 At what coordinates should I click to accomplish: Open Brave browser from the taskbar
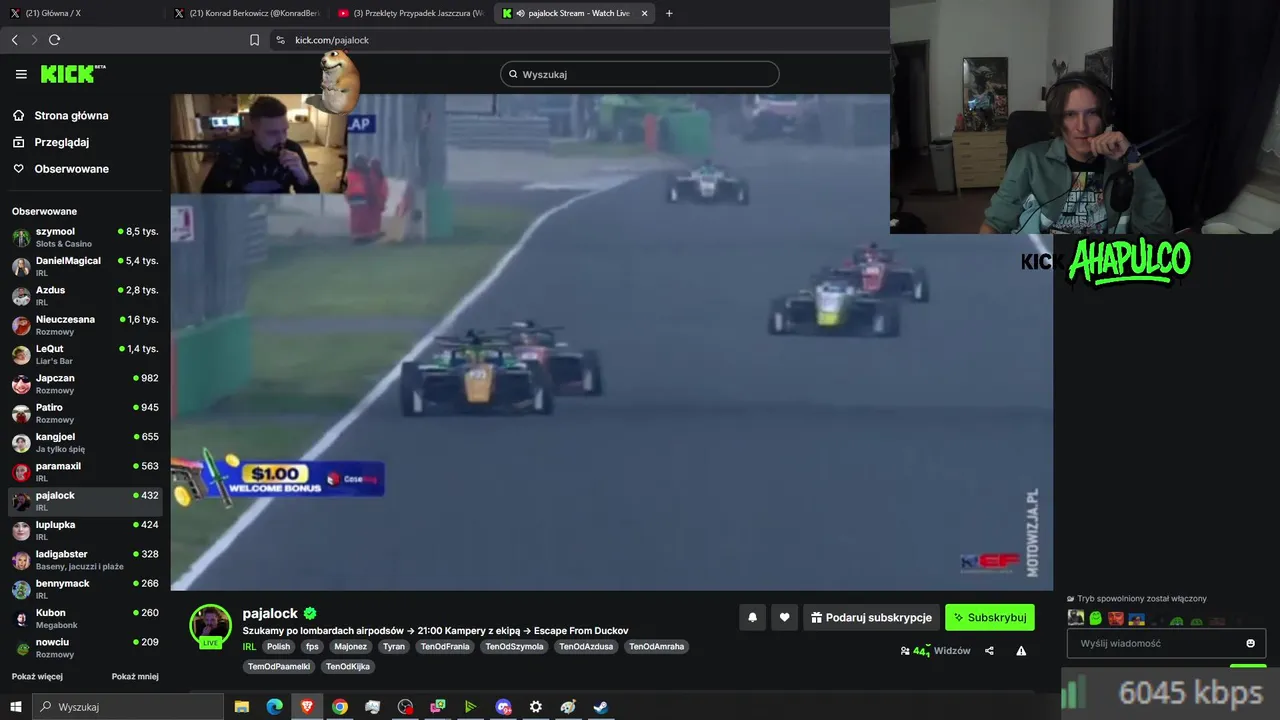[307, 707]
